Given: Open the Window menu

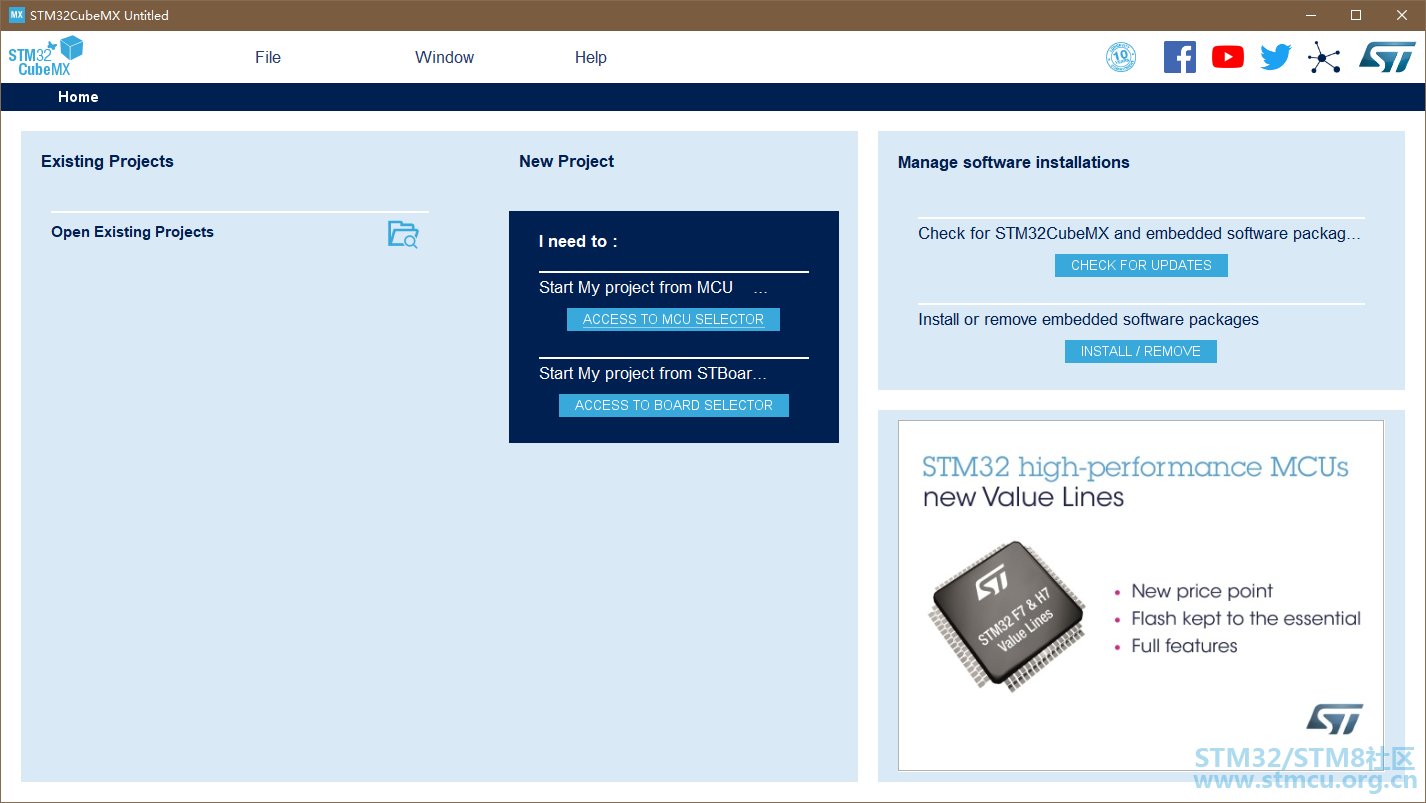Looking at the screenshot, I should tap(445, 57).
